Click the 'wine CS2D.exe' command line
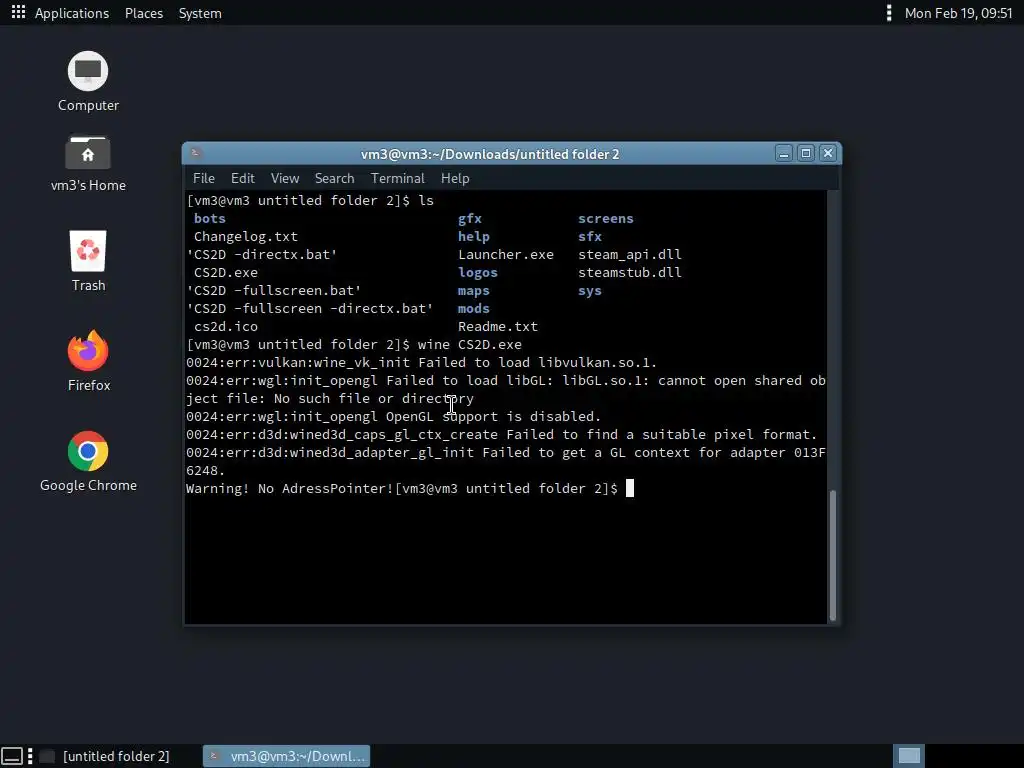1024x768 pixels. [470, 345]
